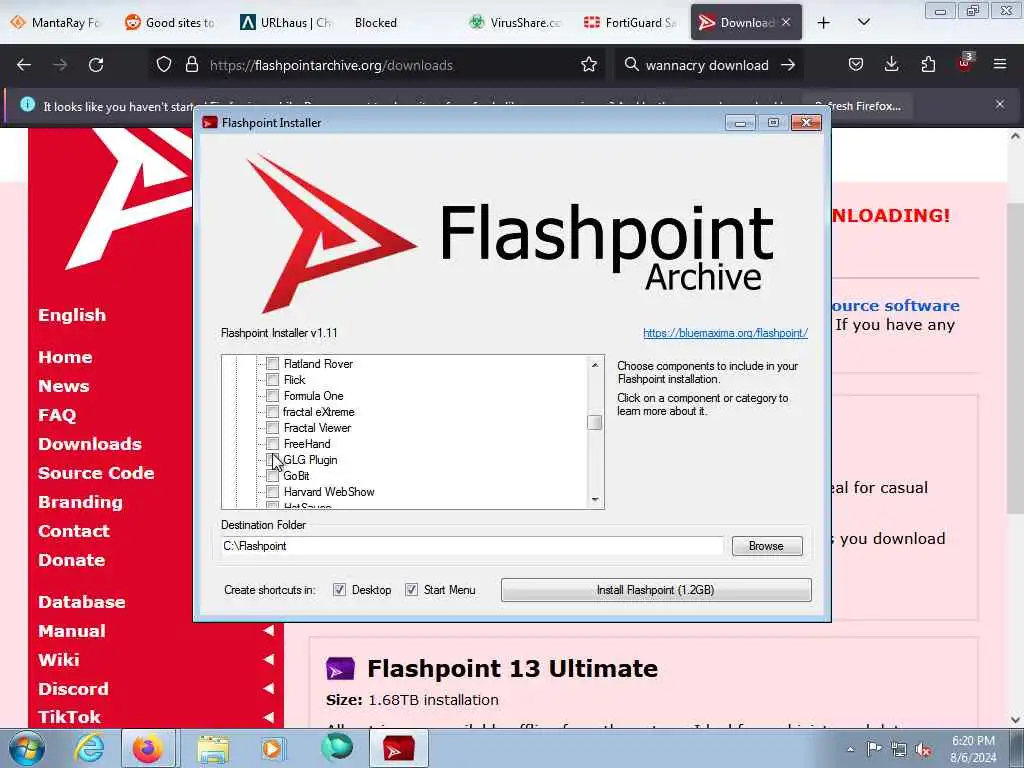Click component list scroll up arrow
The image size is (1024, 768).
click(594, 364)
